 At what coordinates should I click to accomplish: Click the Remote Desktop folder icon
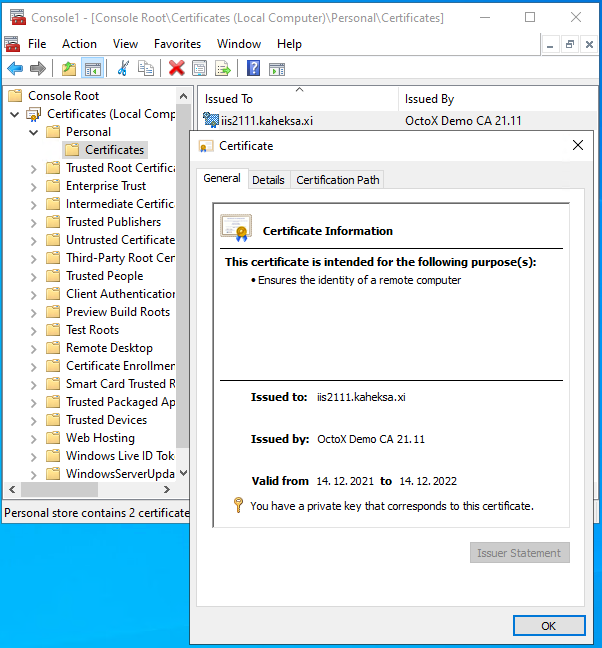tap(53, 348)
